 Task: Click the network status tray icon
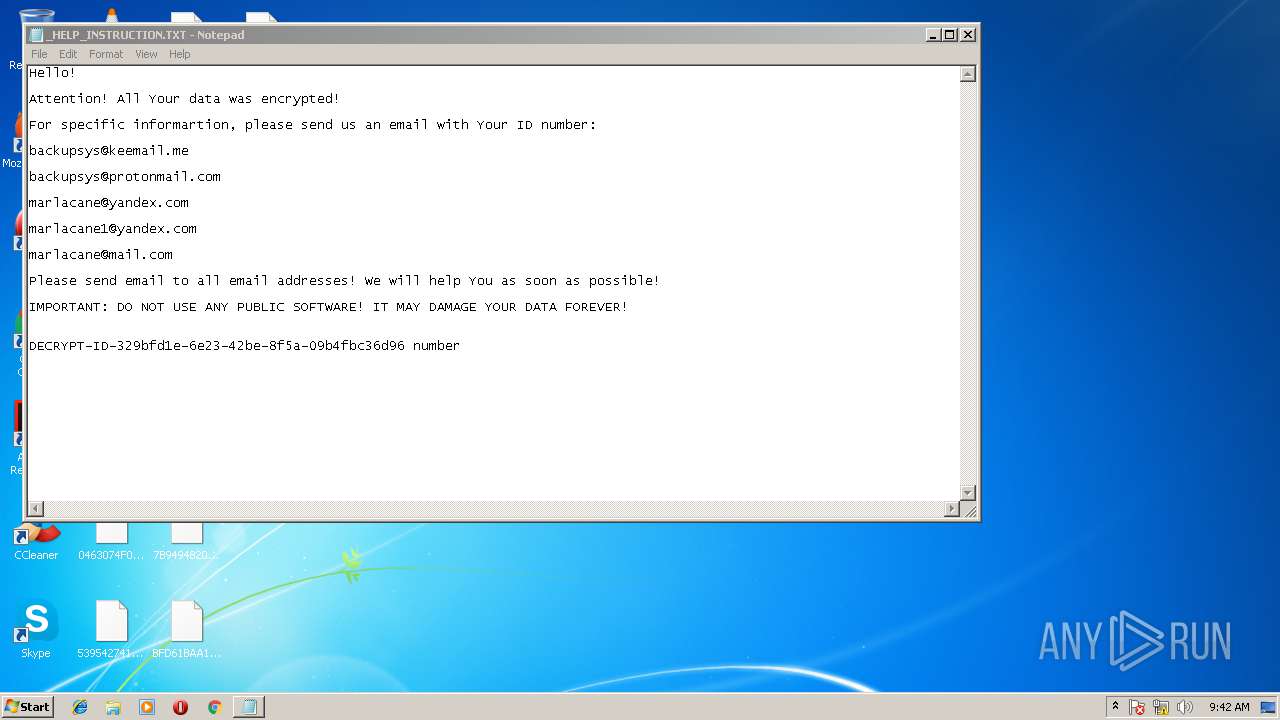1161,707
